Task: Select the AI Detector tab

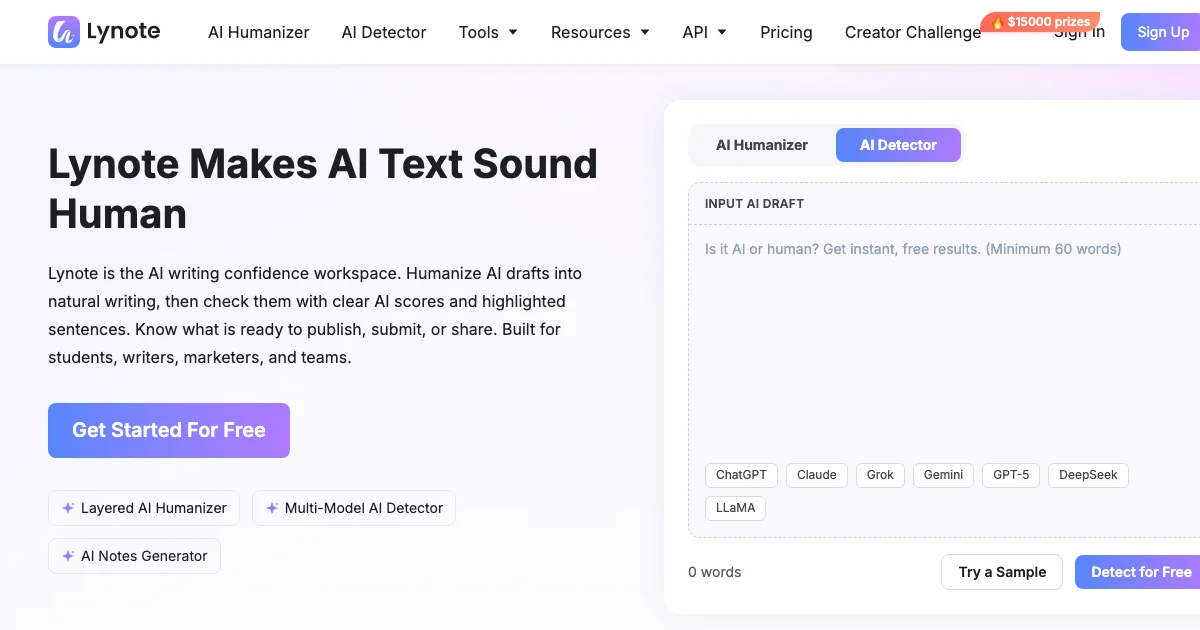Action: pyautogui.click(x=898, y=145)
